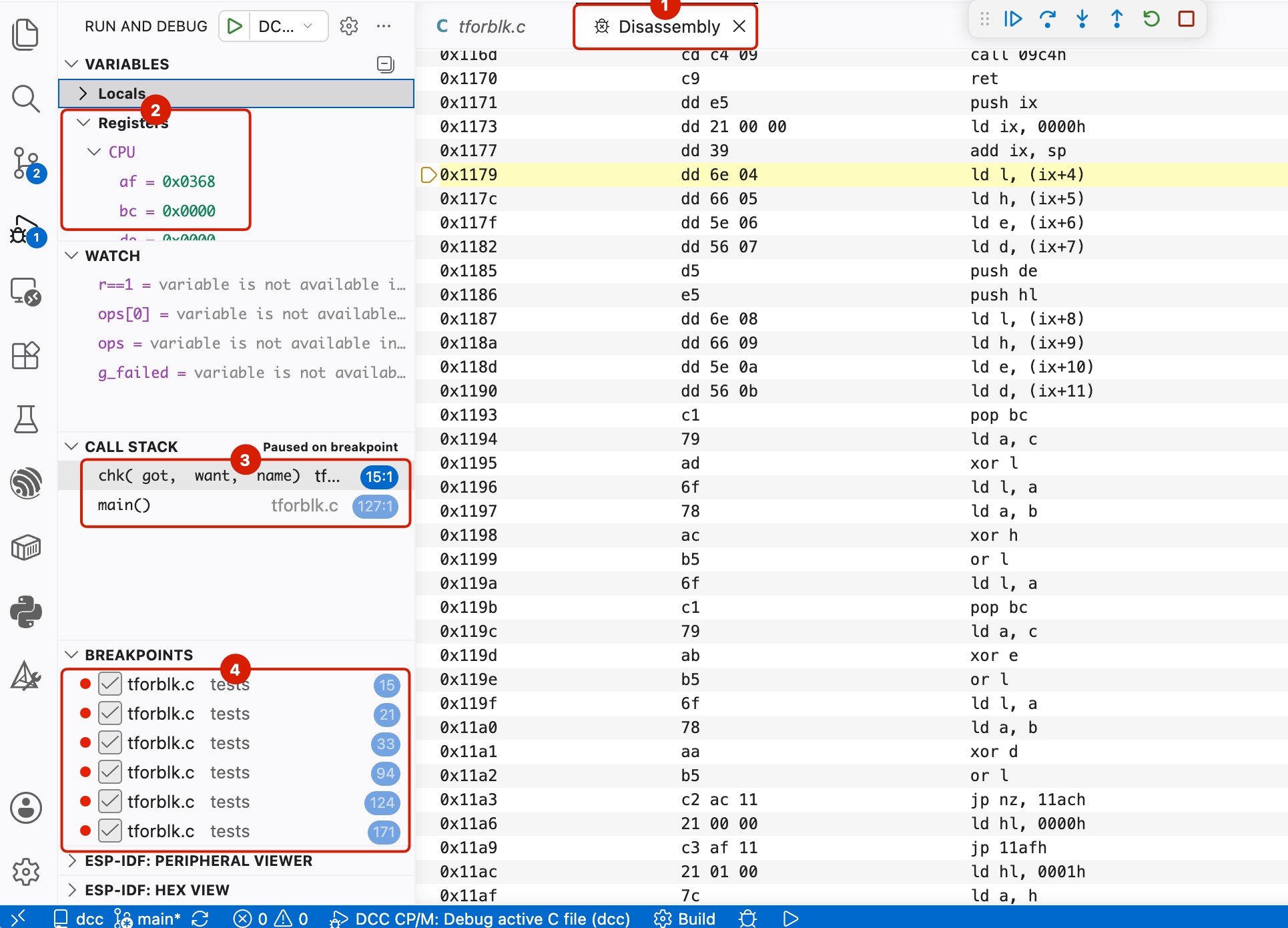
Task: Open the Manage gear in activity bar
Action: click(26, 872)
